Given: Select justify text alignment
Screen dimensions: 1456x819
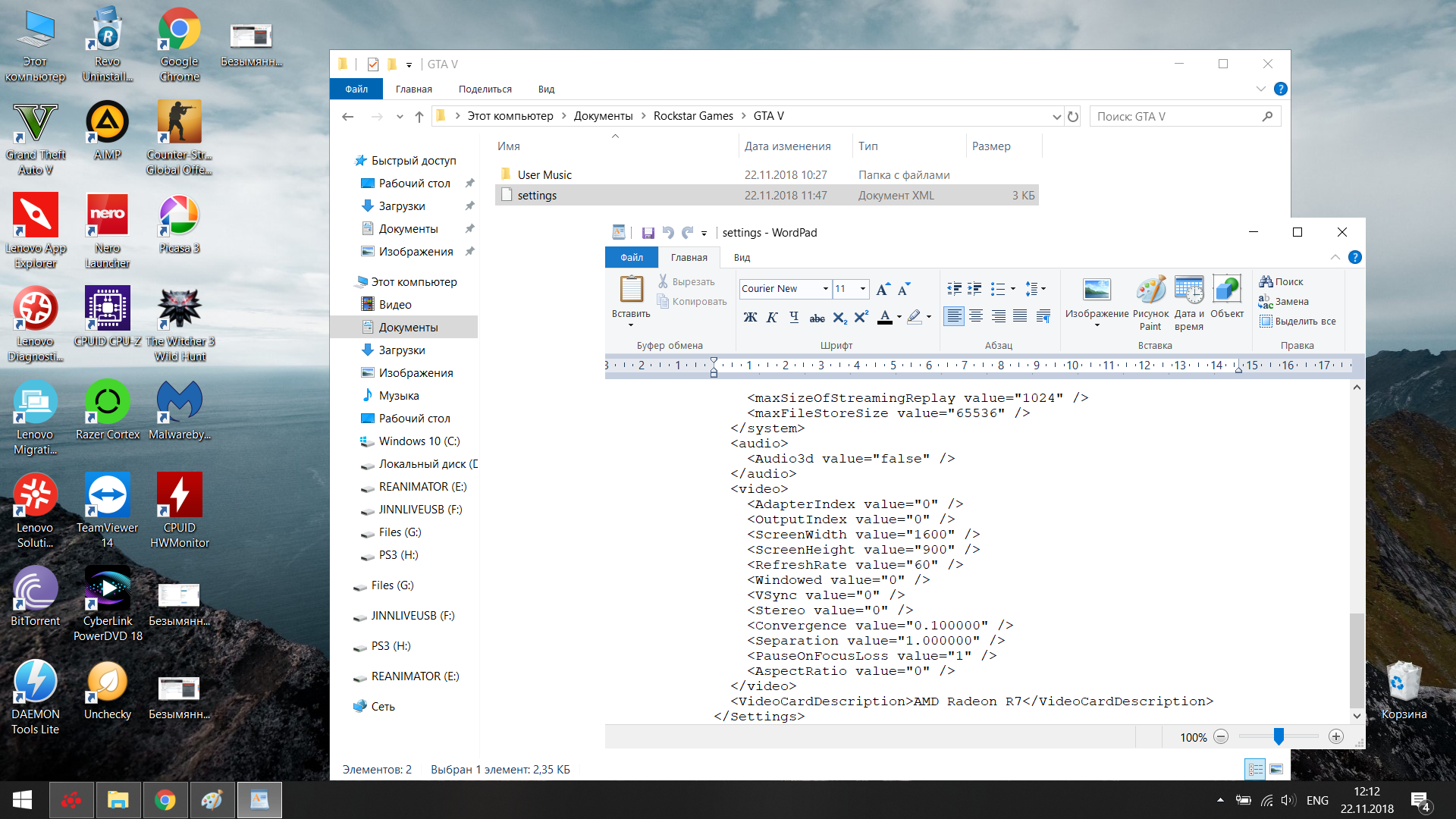Looking at the screenshot, I should [x=1020, y=315].
